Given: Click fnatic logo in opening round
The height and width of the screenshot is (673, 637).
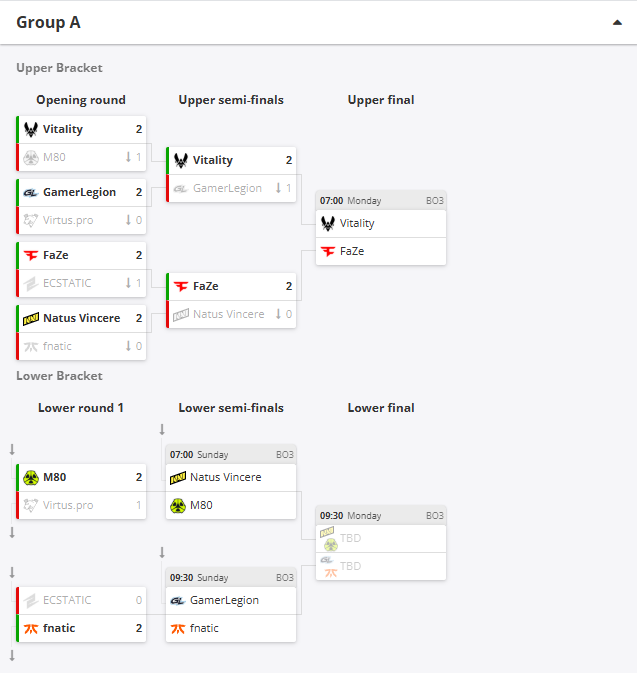Looking at the screenshot, I should pyautogui.click(x=31, y=346).
